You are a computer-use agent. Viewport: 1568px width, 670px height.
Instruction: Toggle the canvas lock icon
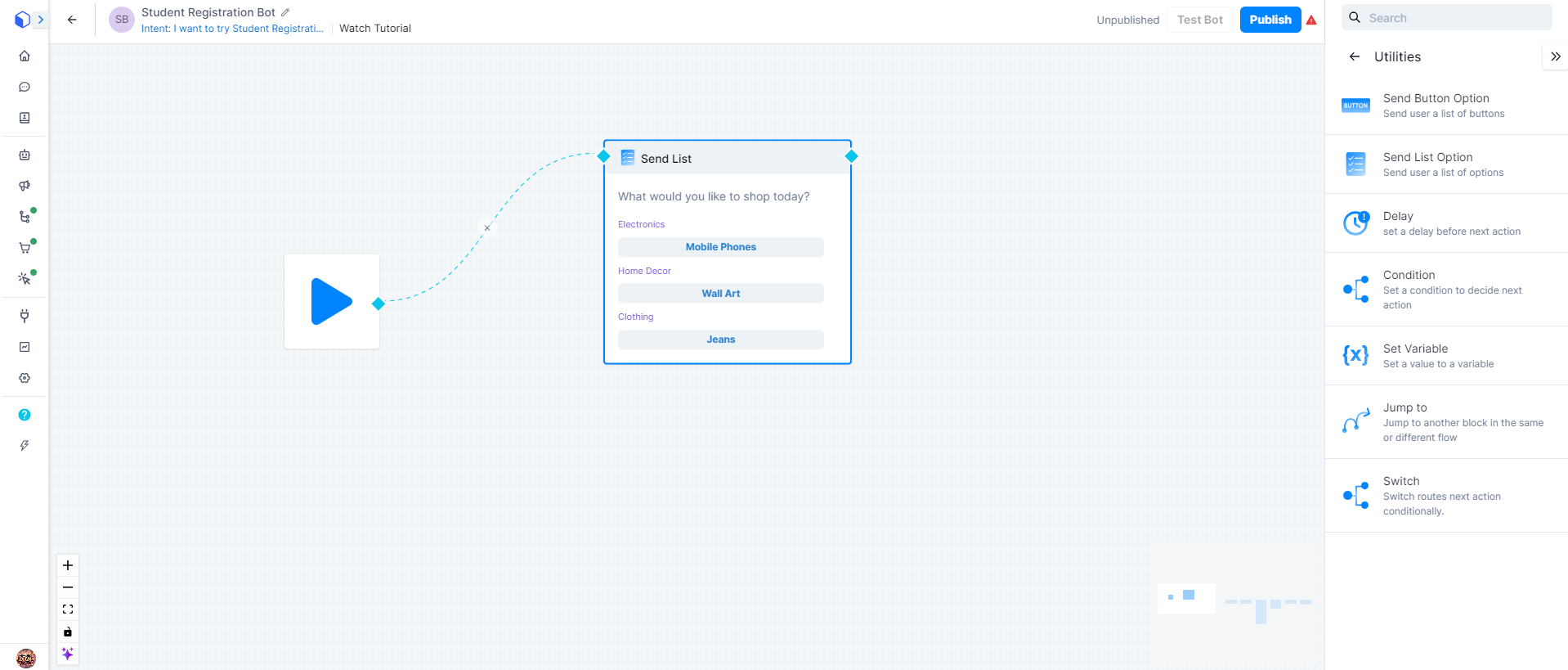pyautogui.click(x=68, y=632)
